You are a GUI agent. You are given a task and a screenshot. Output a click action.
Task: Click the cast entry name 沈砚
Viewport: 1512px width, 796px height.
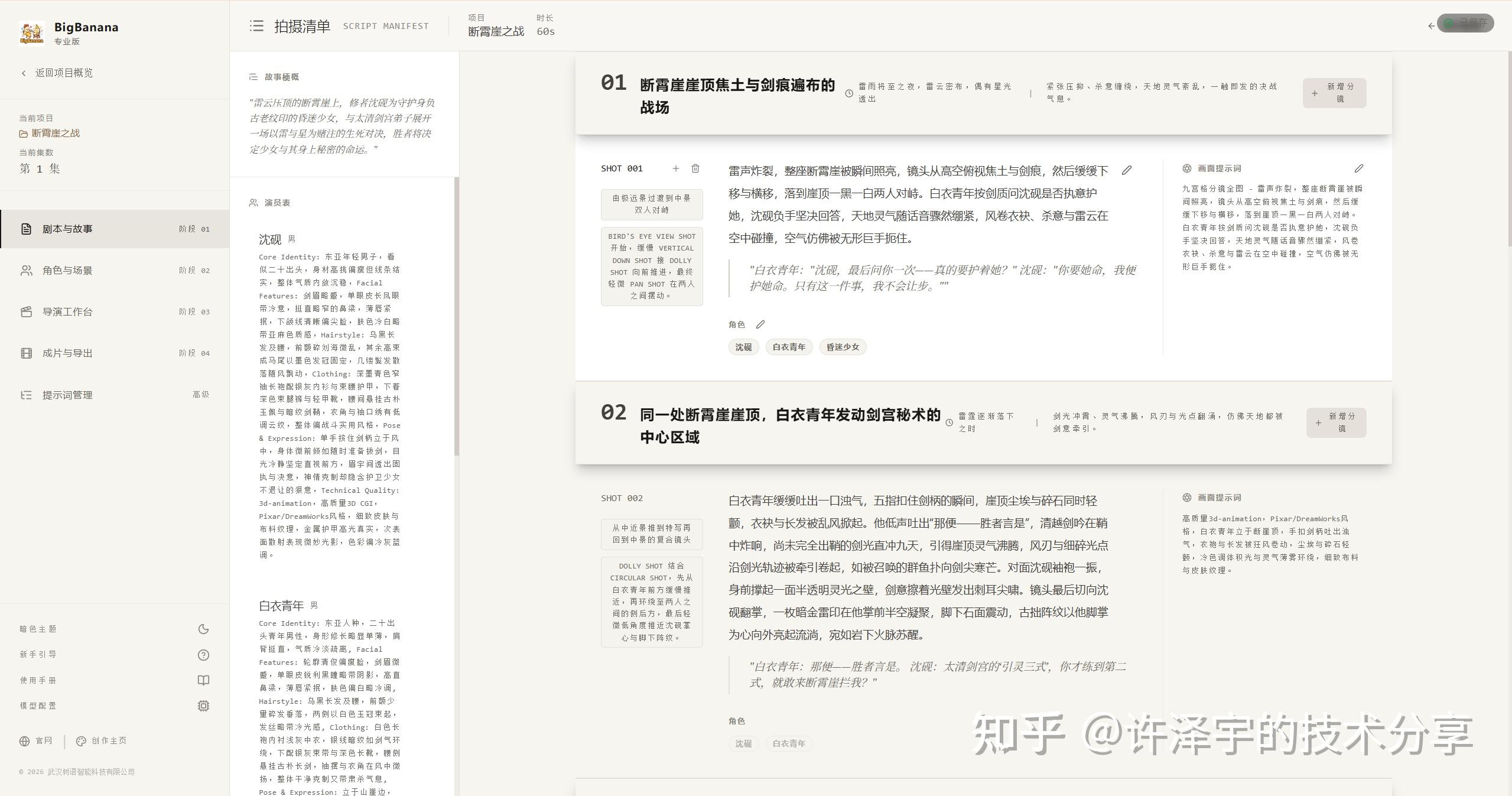(x=270, y=239)
